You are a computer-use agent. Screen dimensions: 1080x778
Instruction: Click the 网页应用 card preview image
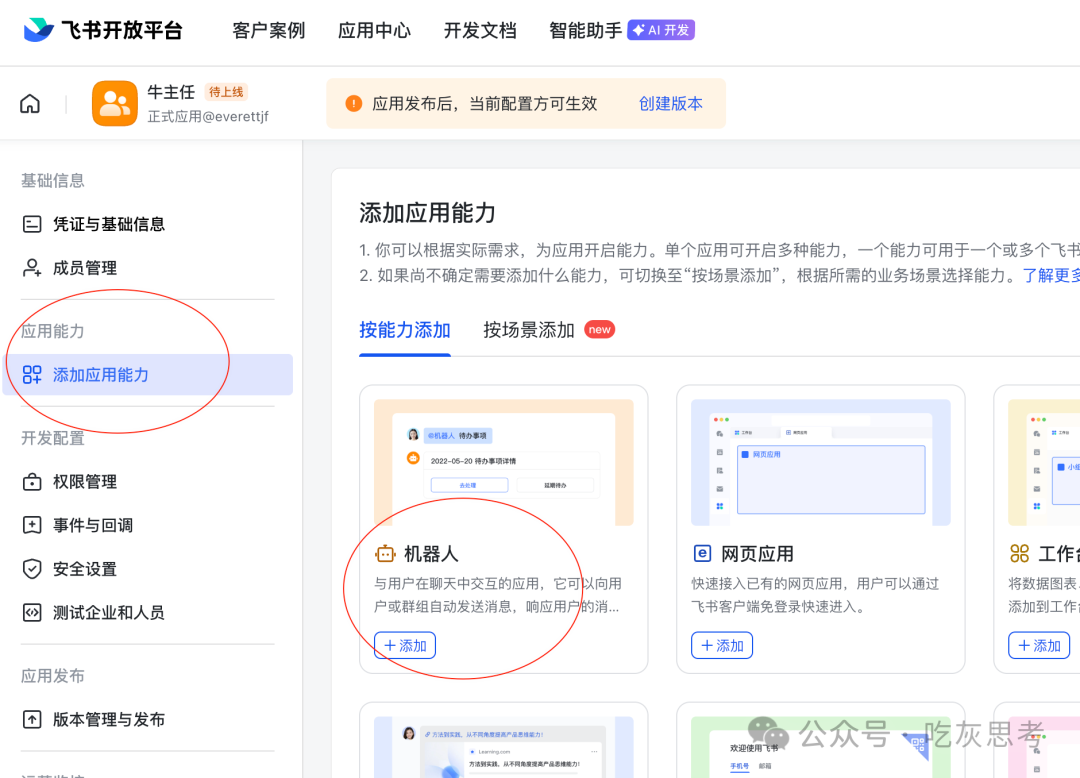(820, 463)
